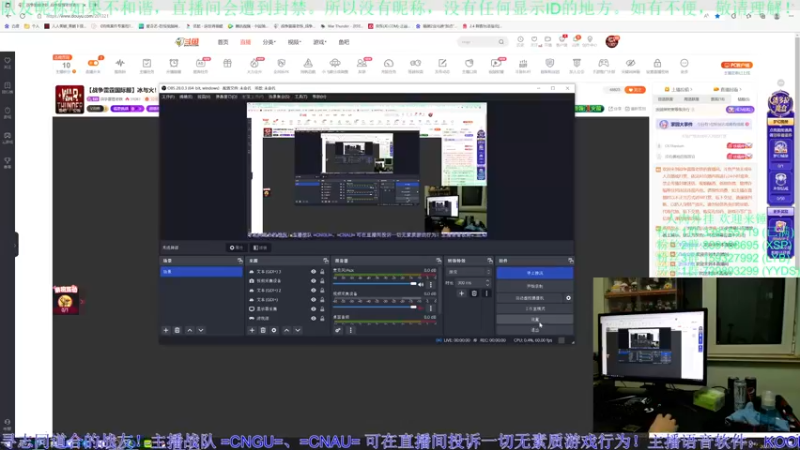Image resolution: width=800 pixels, height=450 pixels.
Task: Adjust the 300 ms transition duration spinner
Action: (473, 283)
